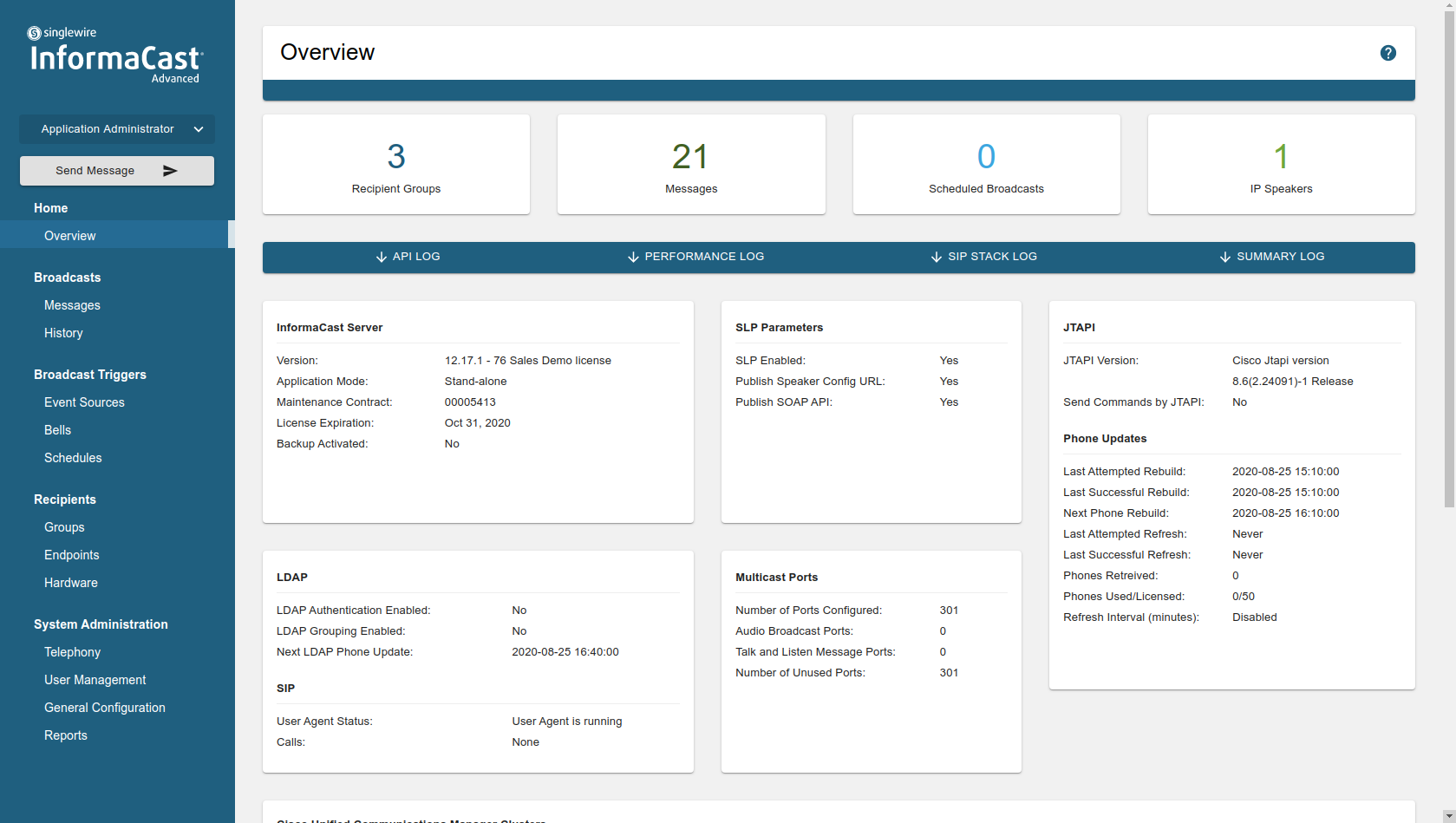Click the page vertical scrollbar
1456x823 pixels.
[x=1449, y=260]
